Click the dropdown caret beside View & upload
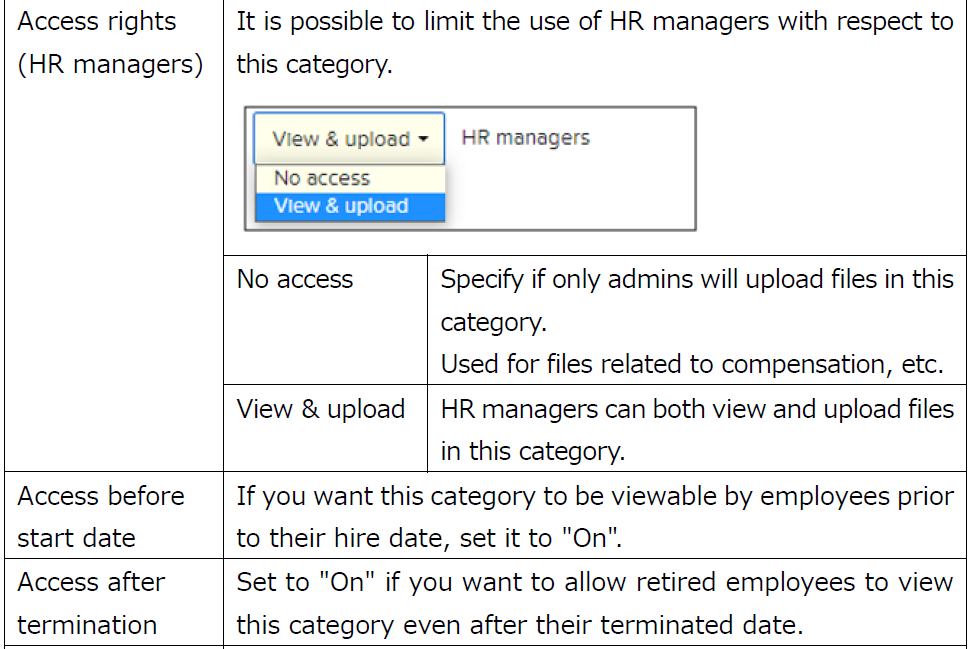Viewport: 970px width, 649px height. pos(425,139)
